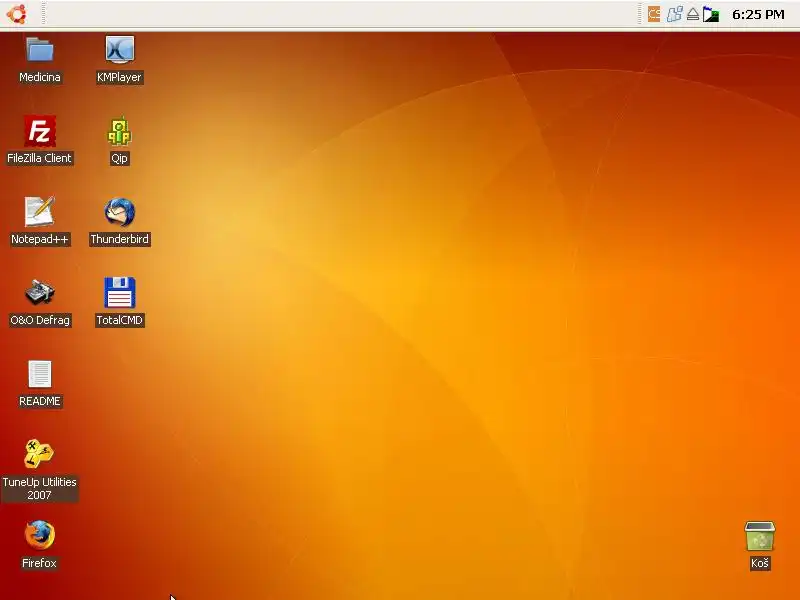Click the orange tray icon
The height and width of the screenshot is (600, 800).
click(654, 14)
